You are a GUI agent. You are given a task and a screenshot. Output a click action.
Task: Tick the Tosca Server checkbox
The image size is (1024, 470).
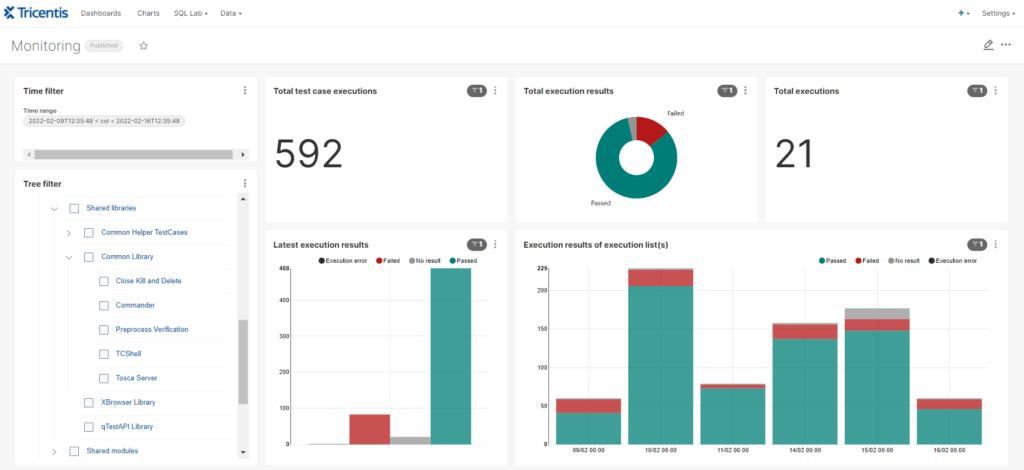[104, 378]
